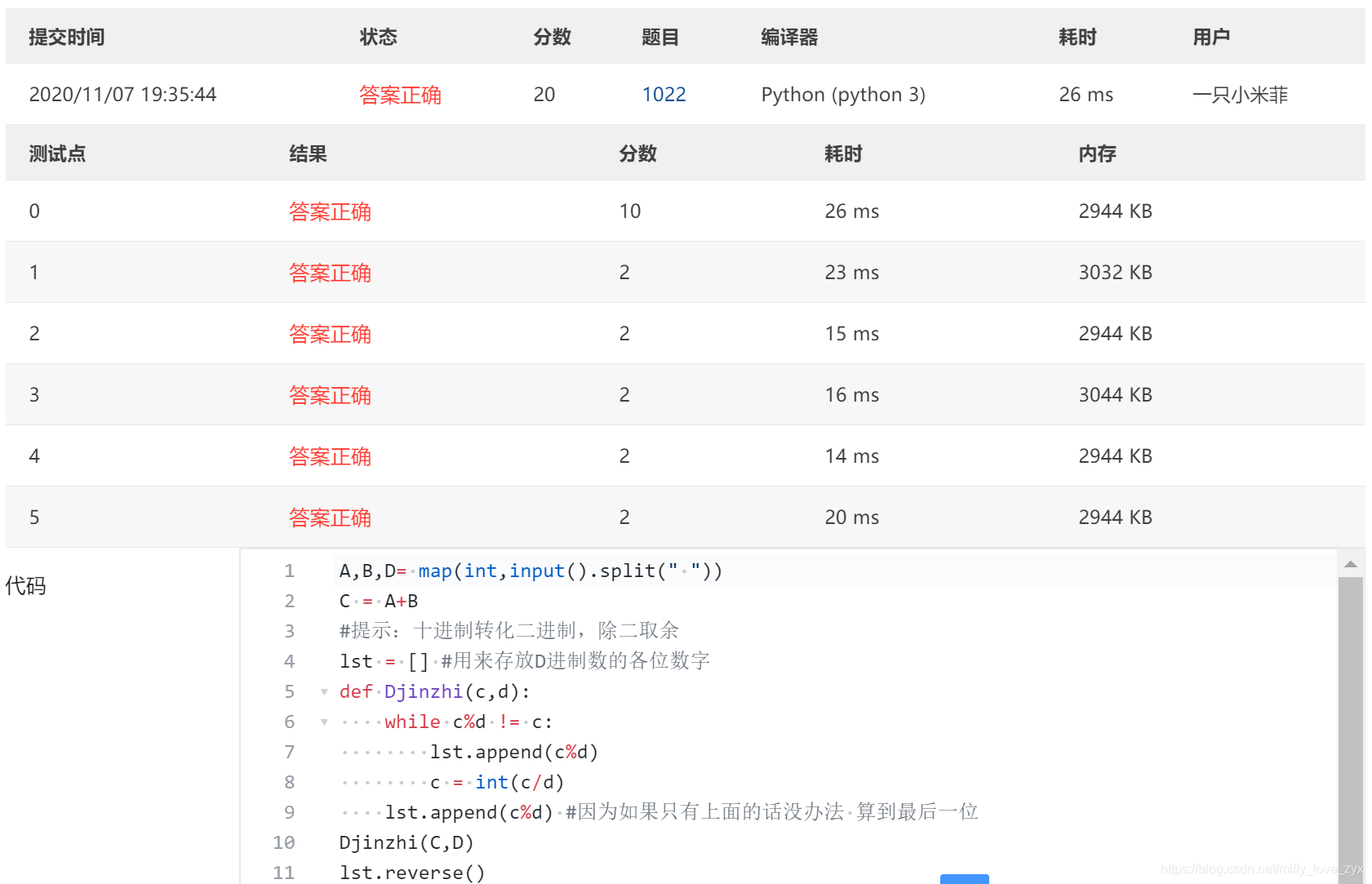Collapse the Djinzhi function code block
The height and width of the screenshot is (884, 1372).
(x=324, y=691)
